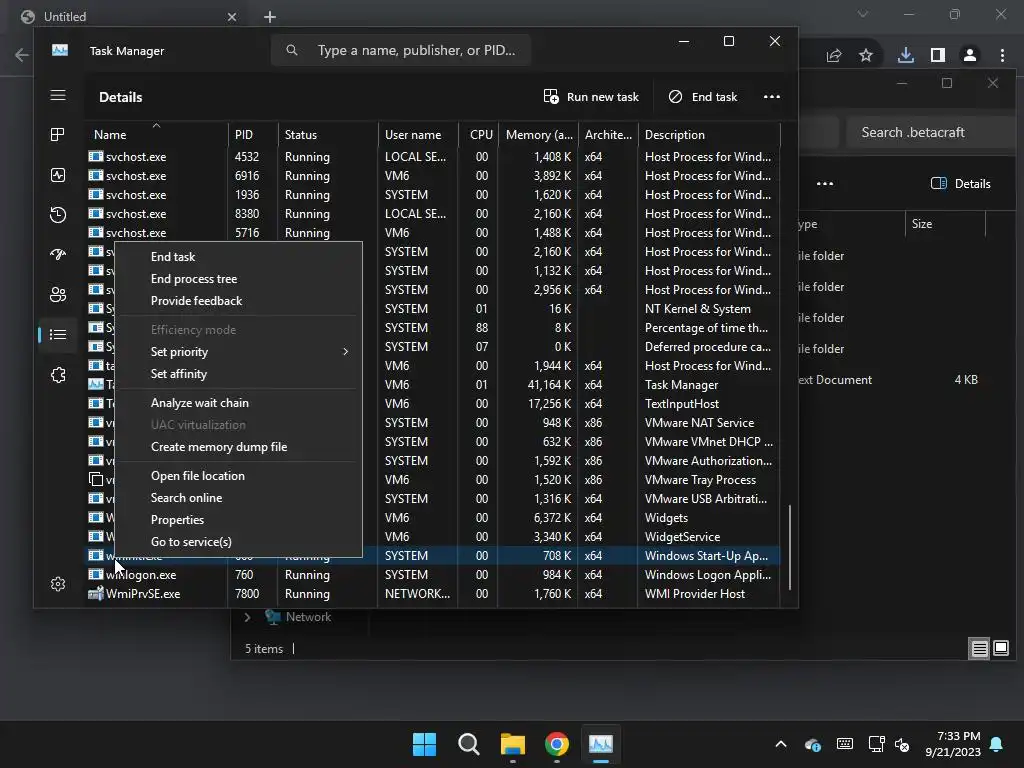Open the Services page puzzle icon
This screenshot has height=768, width=1024.
click(x=58, y=375)
